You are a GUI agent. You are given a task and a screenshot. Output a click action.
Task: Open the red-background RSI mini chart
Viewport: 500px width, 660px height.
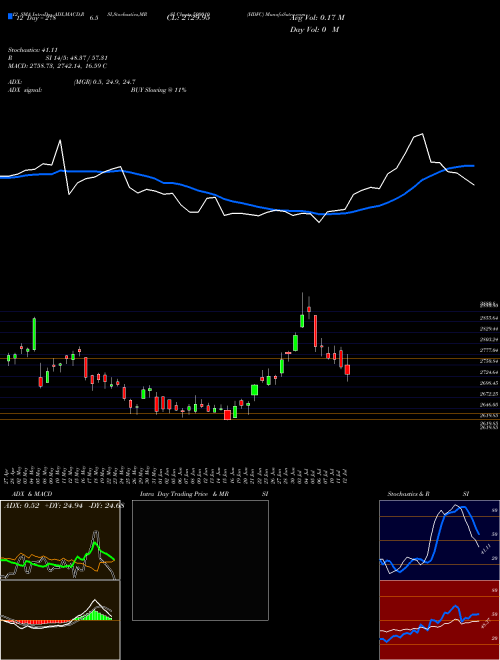pyautogui.click(x=439, y=620)
